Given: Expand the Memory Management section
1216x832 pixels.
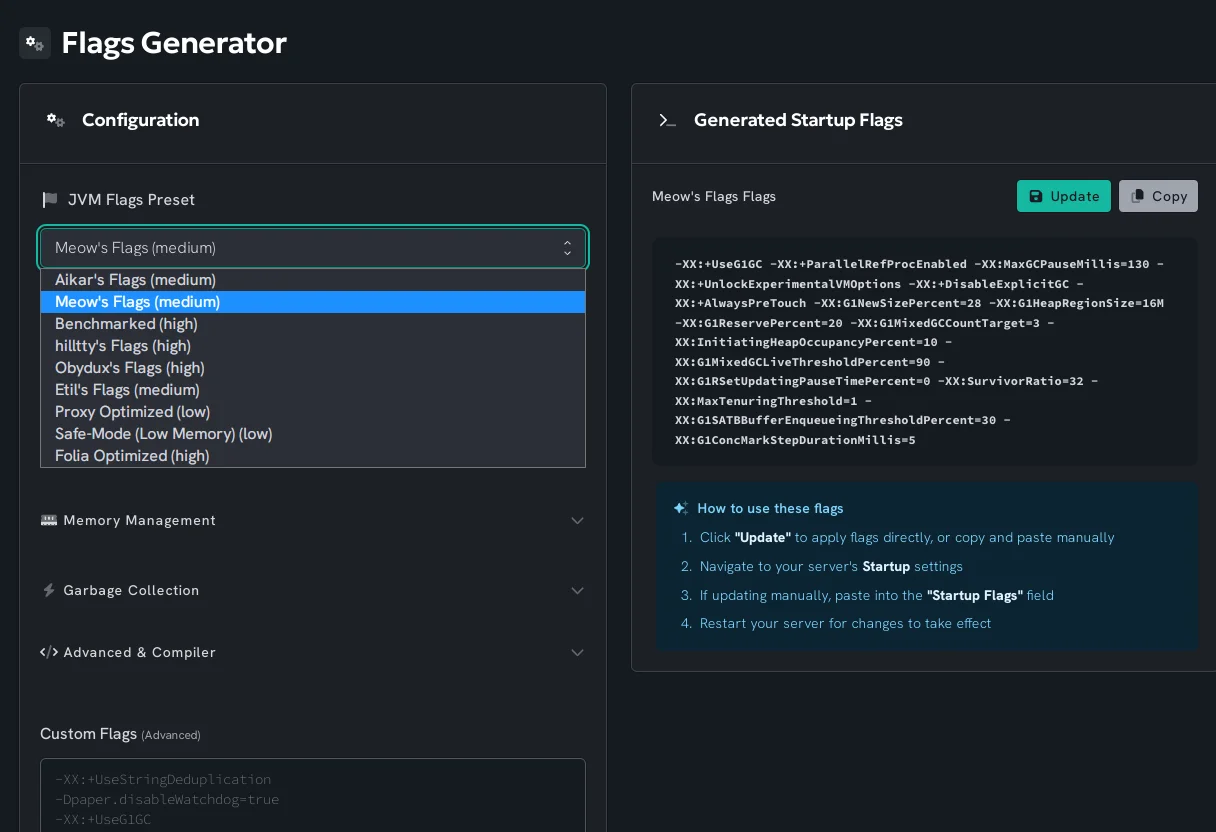Looking at the screenshot, I should [x=577, y=520].
